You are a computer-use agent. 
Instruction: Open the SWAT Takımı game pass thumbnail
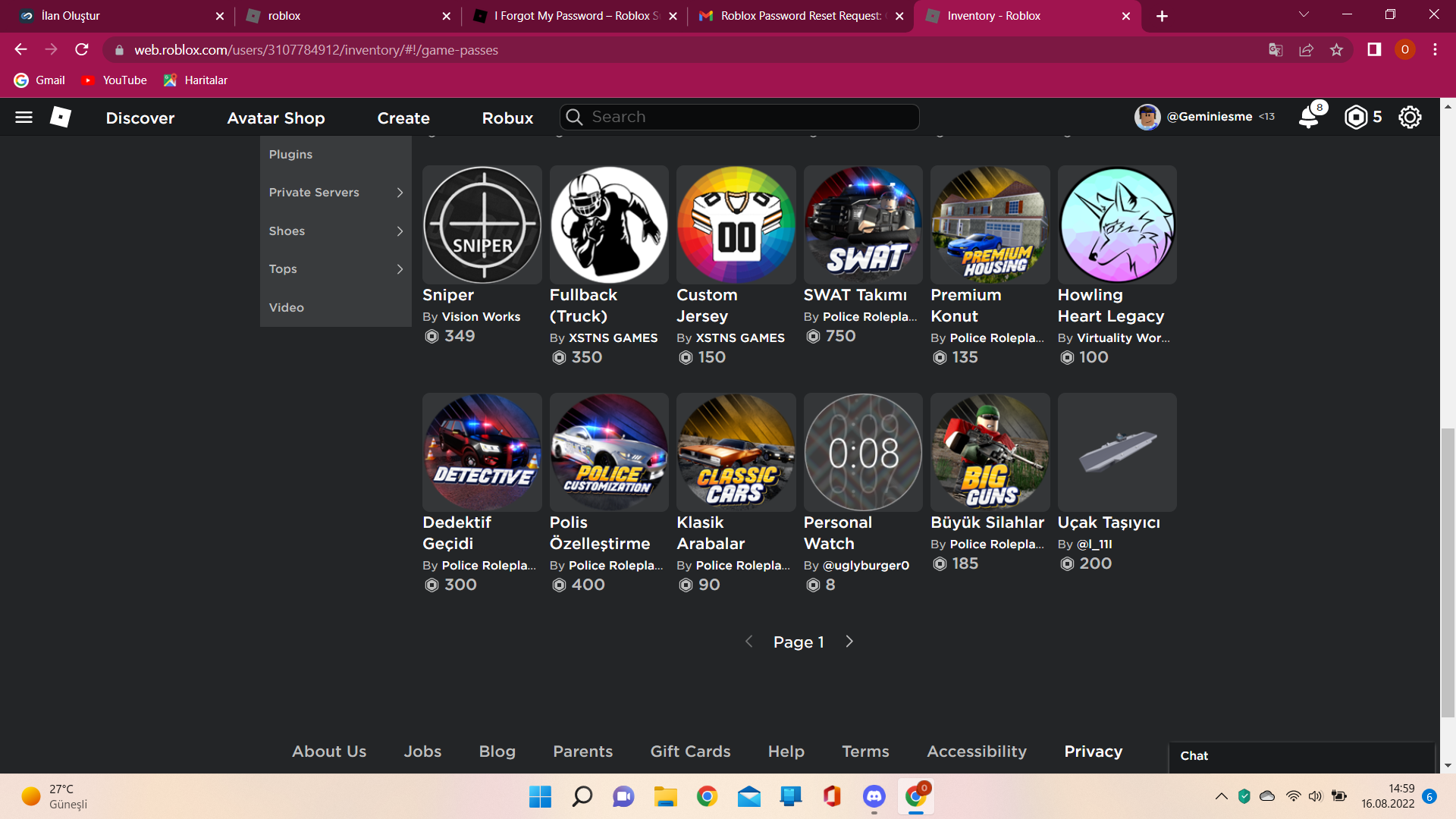pyautogui.click(x=863, y=225)
